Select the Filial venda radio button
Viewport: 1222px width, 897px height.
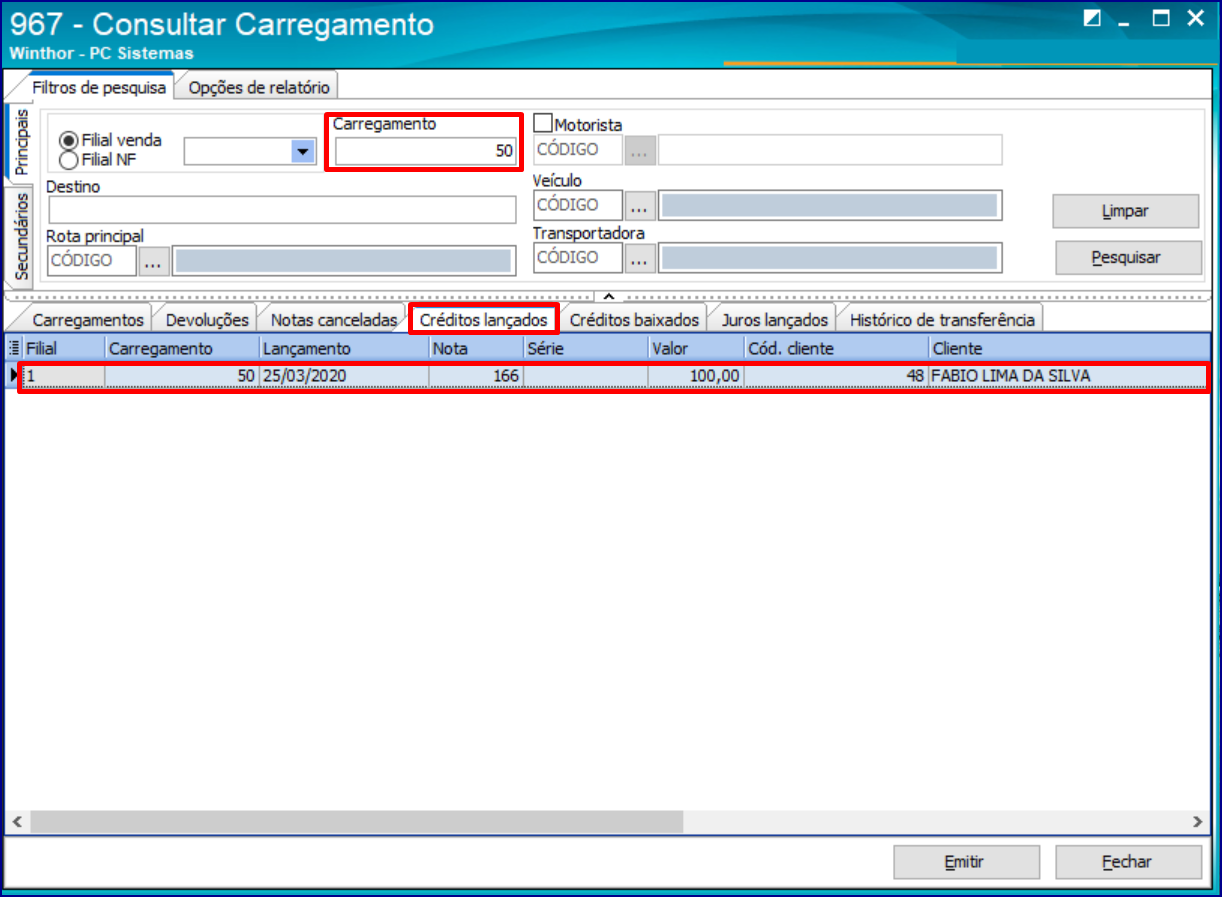(x=69, y=141)
